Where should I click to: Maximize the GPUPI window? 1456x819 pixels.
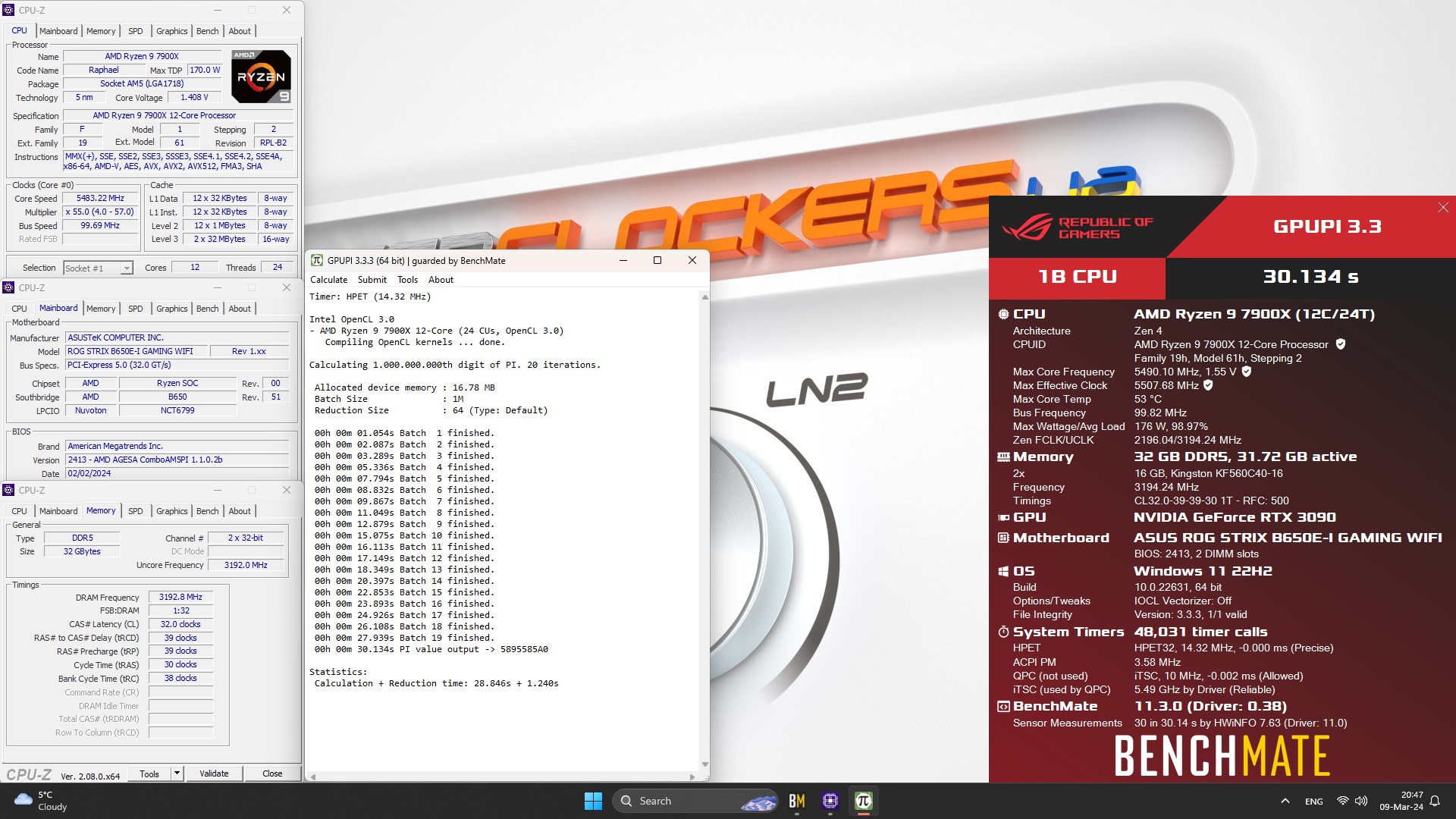657,260
